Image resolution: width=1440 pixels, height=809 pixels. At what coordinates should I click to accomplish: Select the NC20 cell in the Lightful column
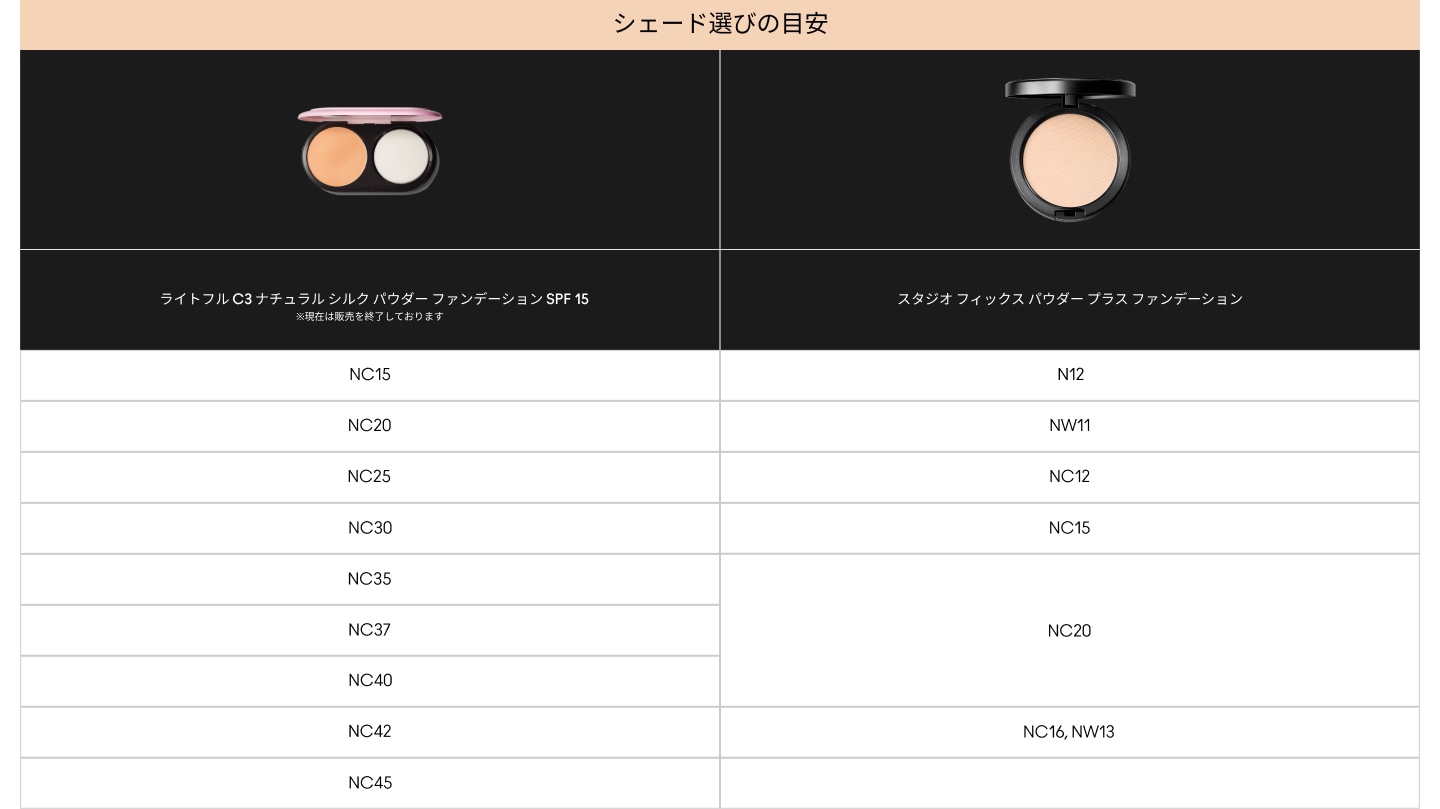pos(370,425)
